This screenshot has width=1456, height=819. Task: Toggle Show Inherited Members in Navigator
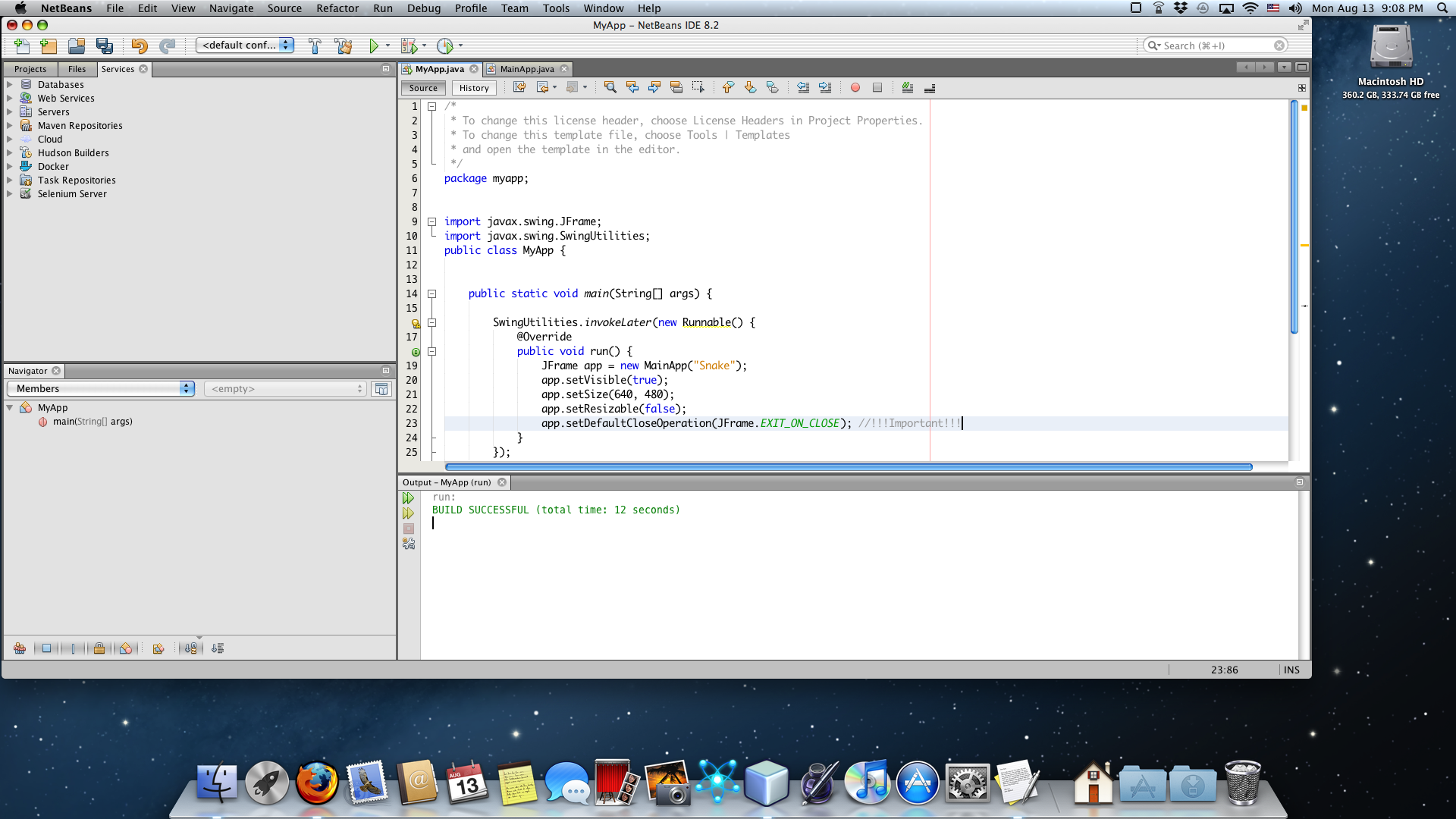[20, 648]
